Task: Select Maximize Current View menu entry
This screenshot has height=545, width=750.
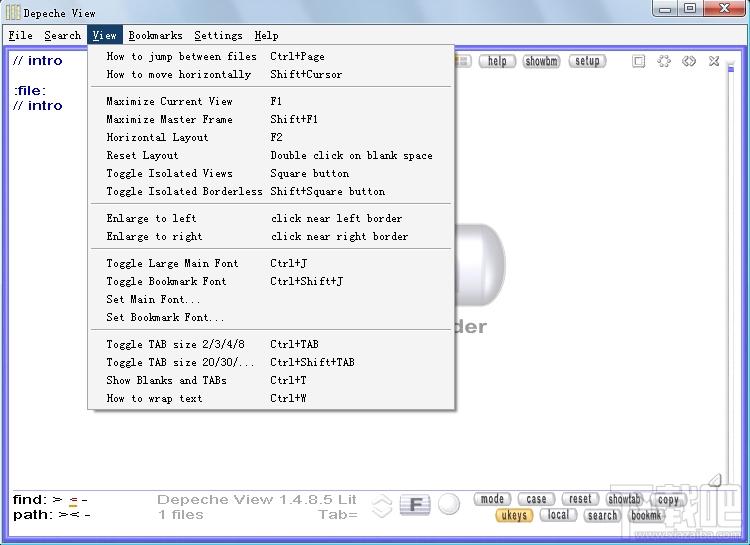Action: [x=271, y=101]
